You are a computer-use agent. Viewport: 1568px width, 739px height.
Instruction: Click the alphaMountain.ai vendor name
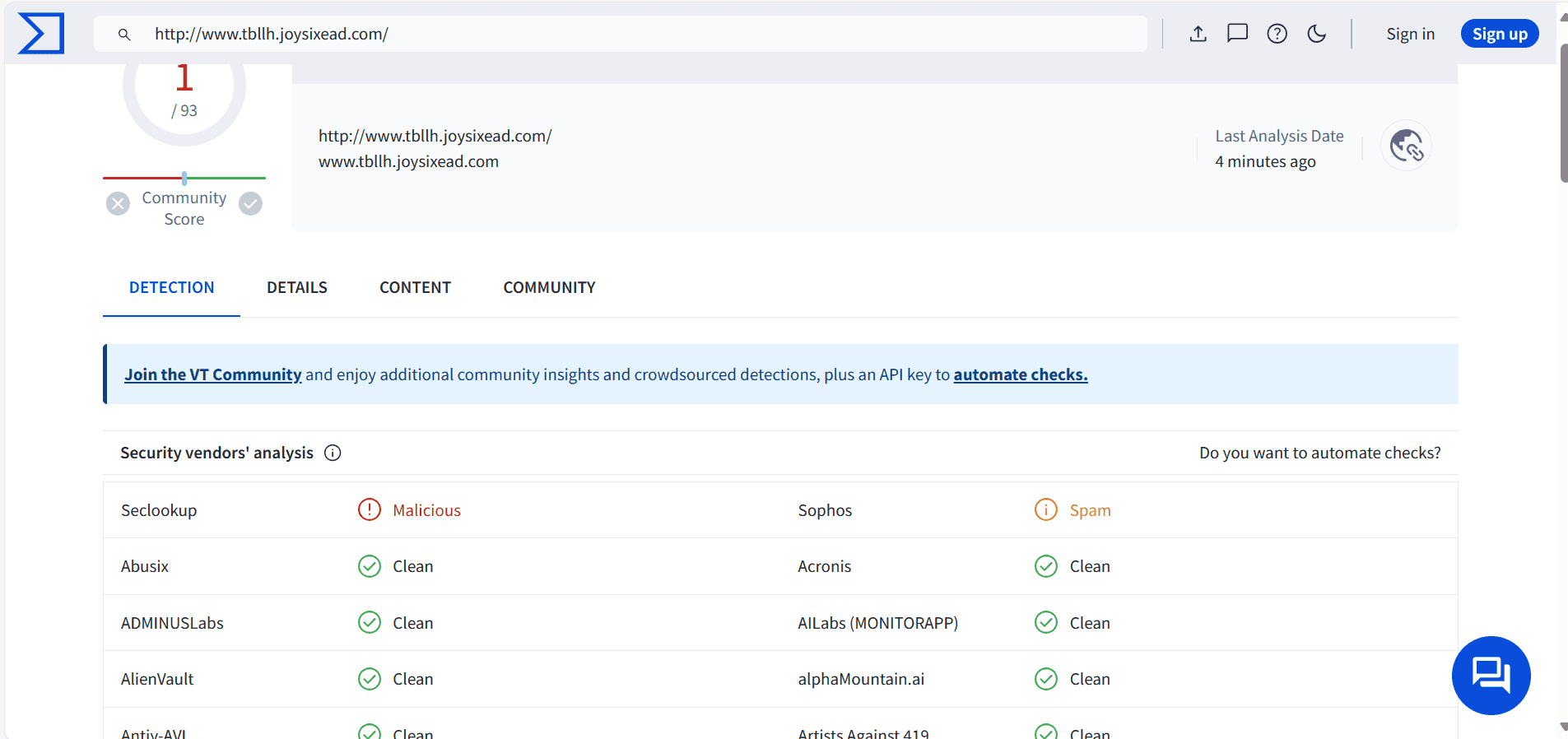[861, 679]
